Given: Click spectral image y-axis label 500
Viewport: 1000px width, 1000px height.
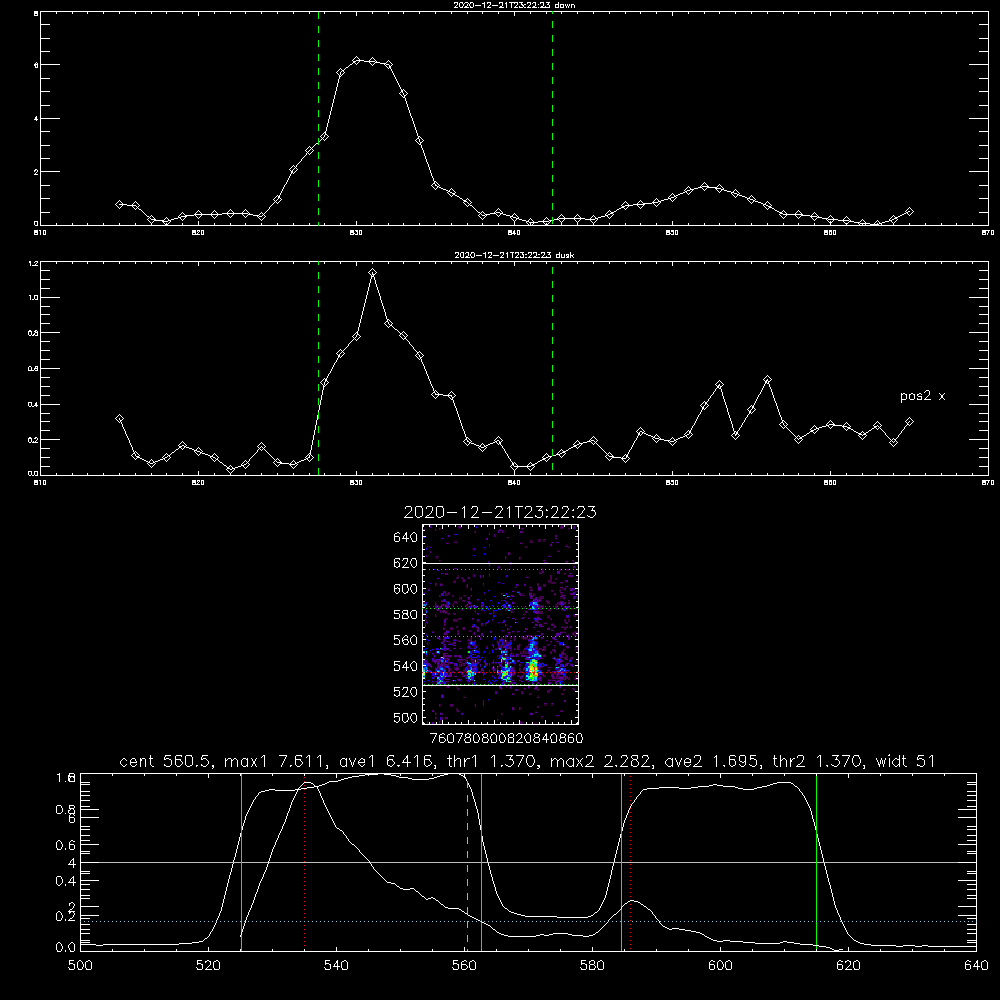Looking at the screenshot, I should point(406,718).
